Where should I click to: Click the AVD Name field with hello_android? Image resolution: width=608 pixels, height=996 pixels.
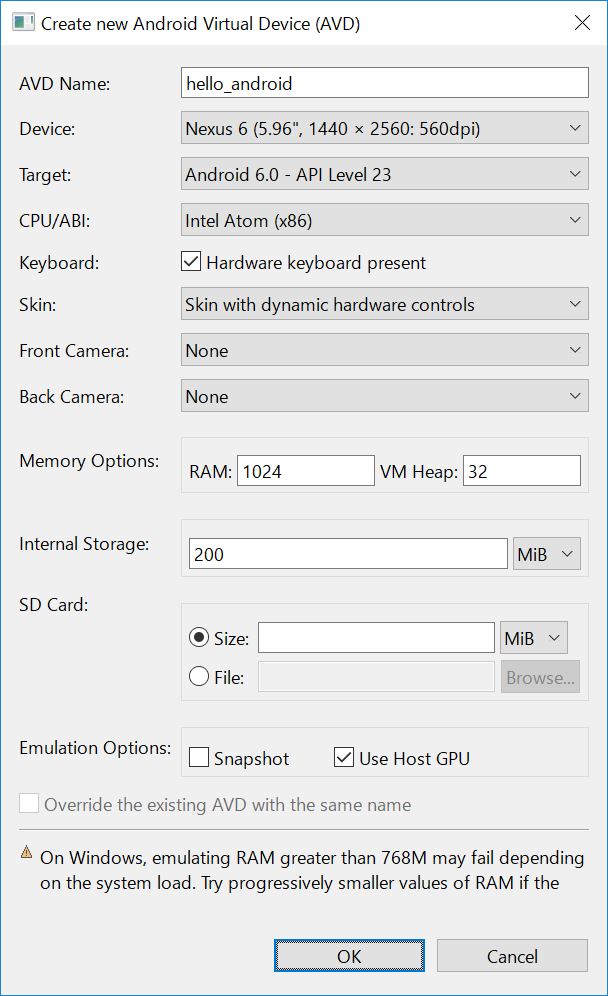[385, 83]
